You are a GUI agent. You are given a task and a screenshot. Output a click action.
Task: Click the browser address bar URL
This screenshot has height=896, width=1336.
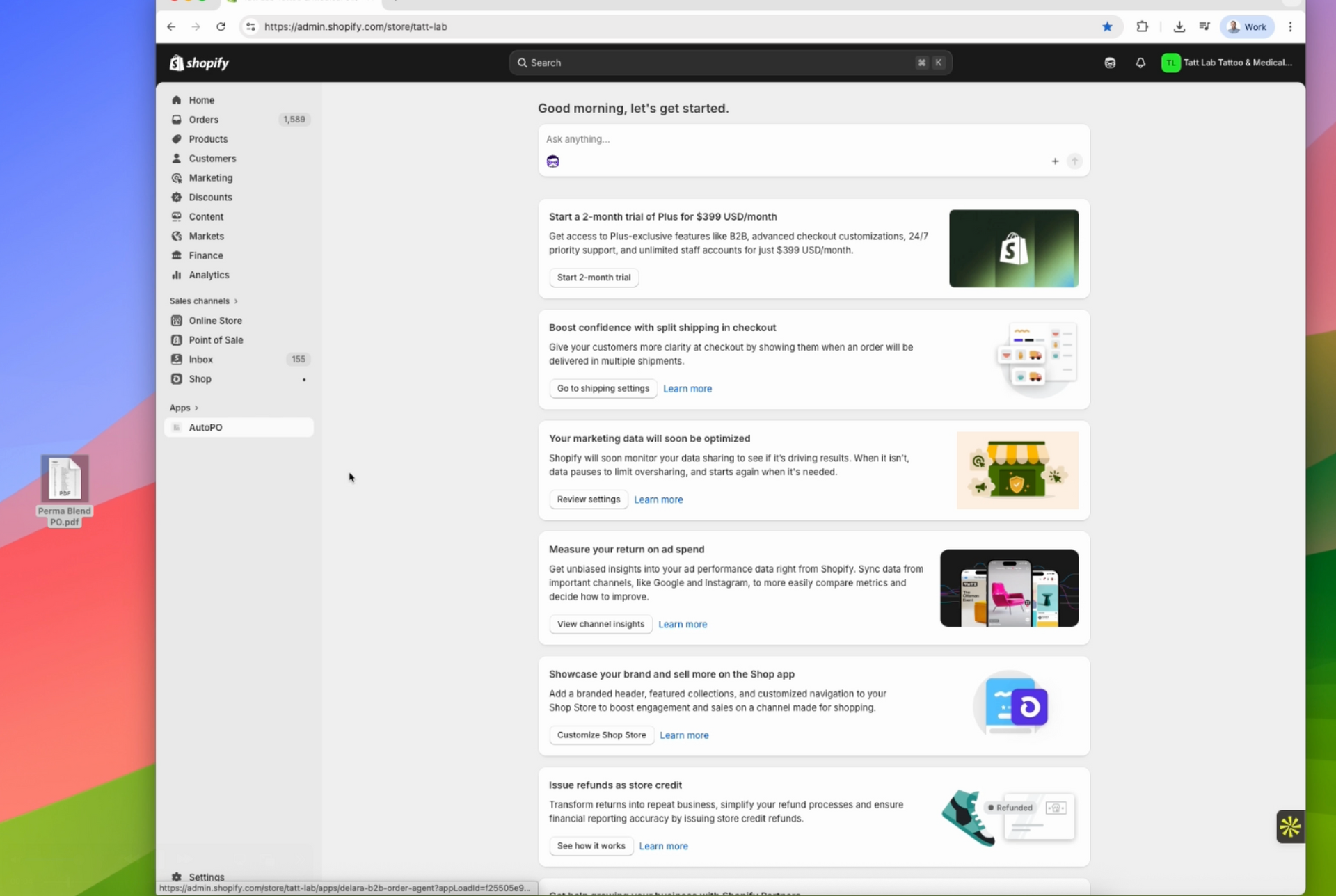point(356,26)
